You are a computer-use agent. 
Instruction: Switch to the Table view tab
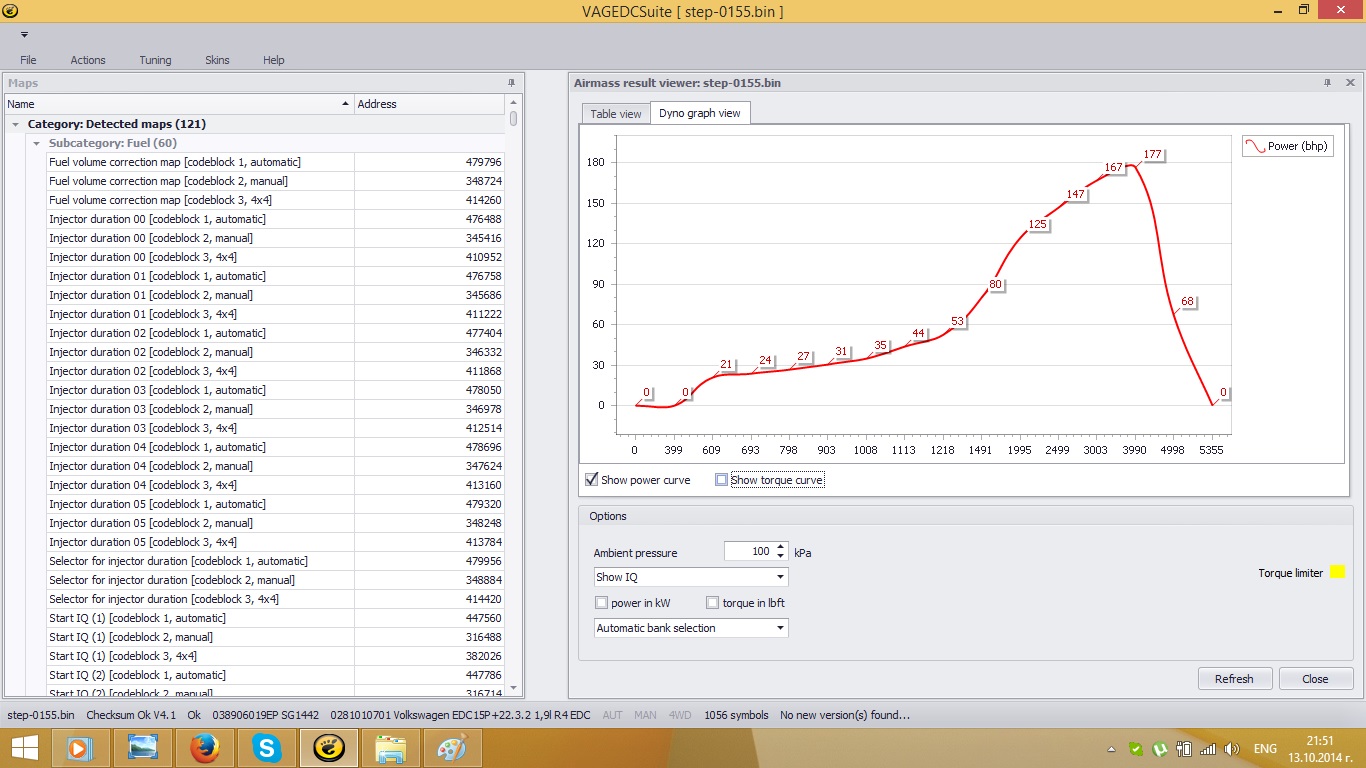tap(616, 114)
